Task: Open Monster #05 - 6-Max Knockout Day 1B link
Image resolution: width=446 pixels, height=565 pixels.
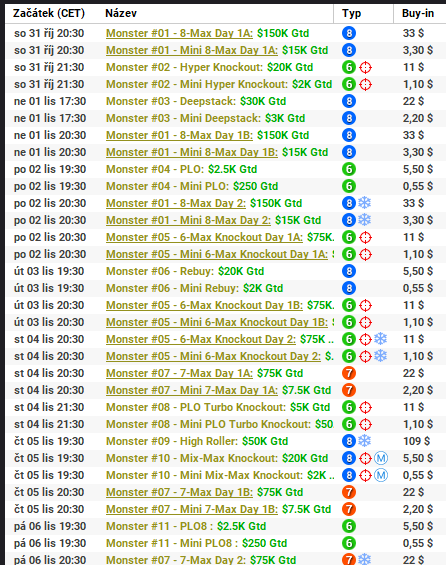Action: pos(204,305)
